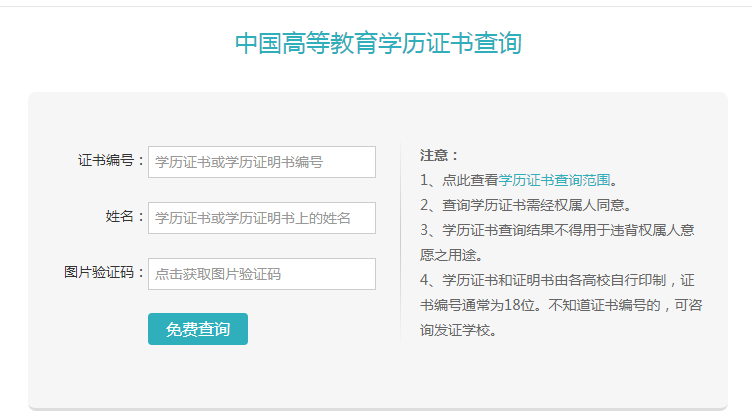Click the '1、点此查看' text before the link
This screenshot has height=415, width=752.
click(459, 180)
